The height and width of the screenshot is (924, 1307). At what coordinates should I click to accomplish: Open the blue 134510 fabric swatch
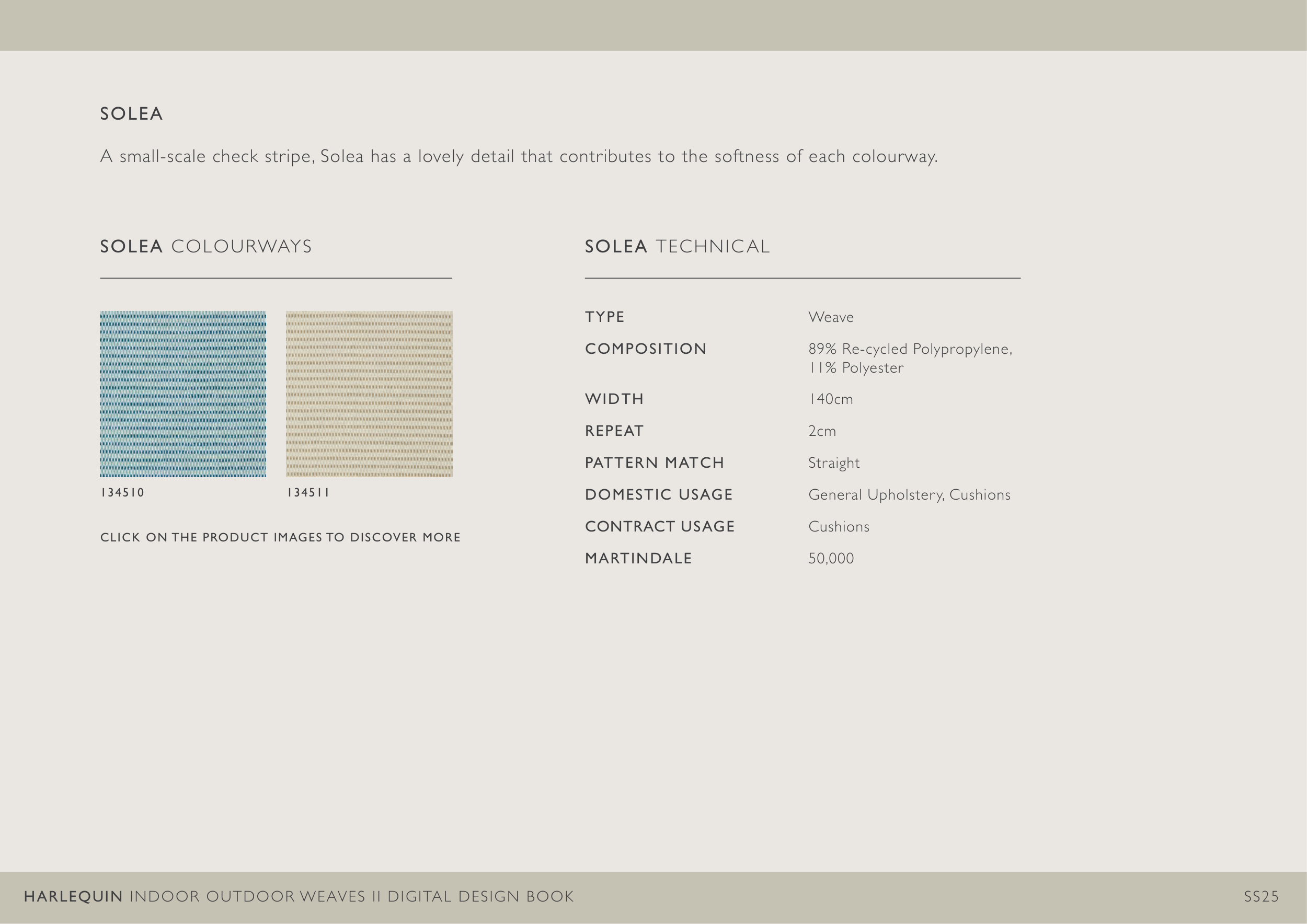point(183,394)
